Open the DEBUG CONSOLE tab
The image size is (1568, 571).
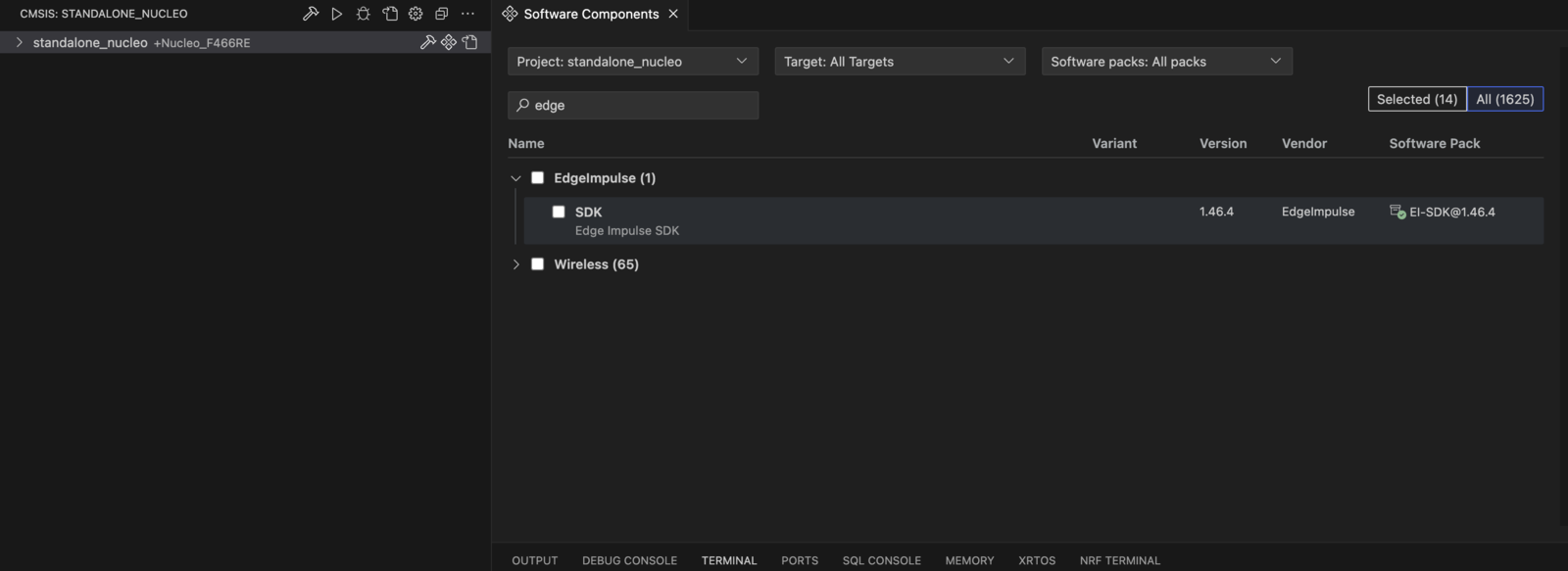point(629,560)
